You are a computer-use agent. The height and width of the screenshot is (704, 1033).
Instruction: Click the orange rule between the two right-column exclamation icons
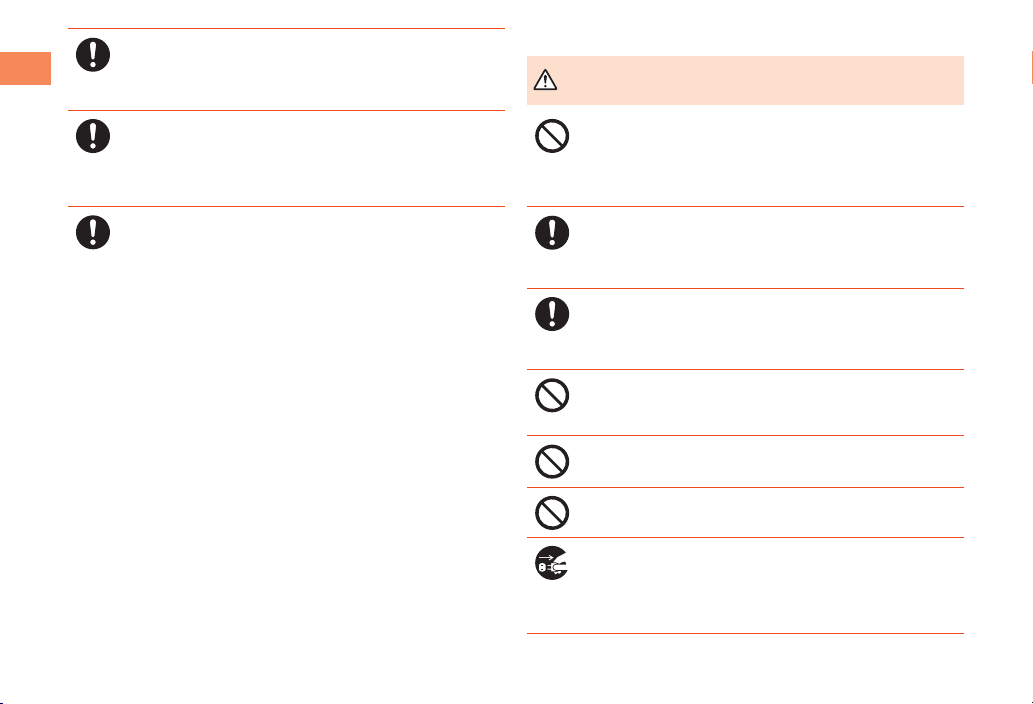(745, 288)
